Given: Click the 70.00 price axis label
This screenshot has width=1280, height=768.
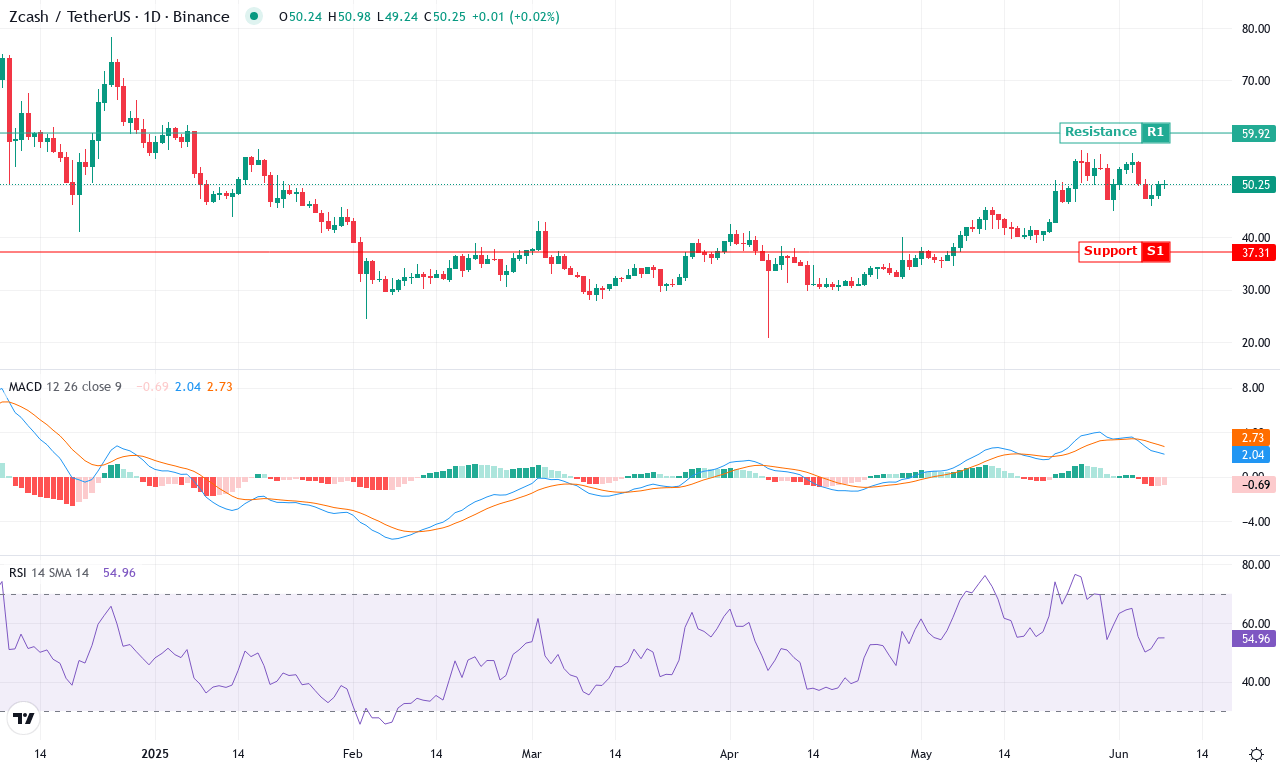Looking at the screenshot, I should click(x=1255, y=81).
